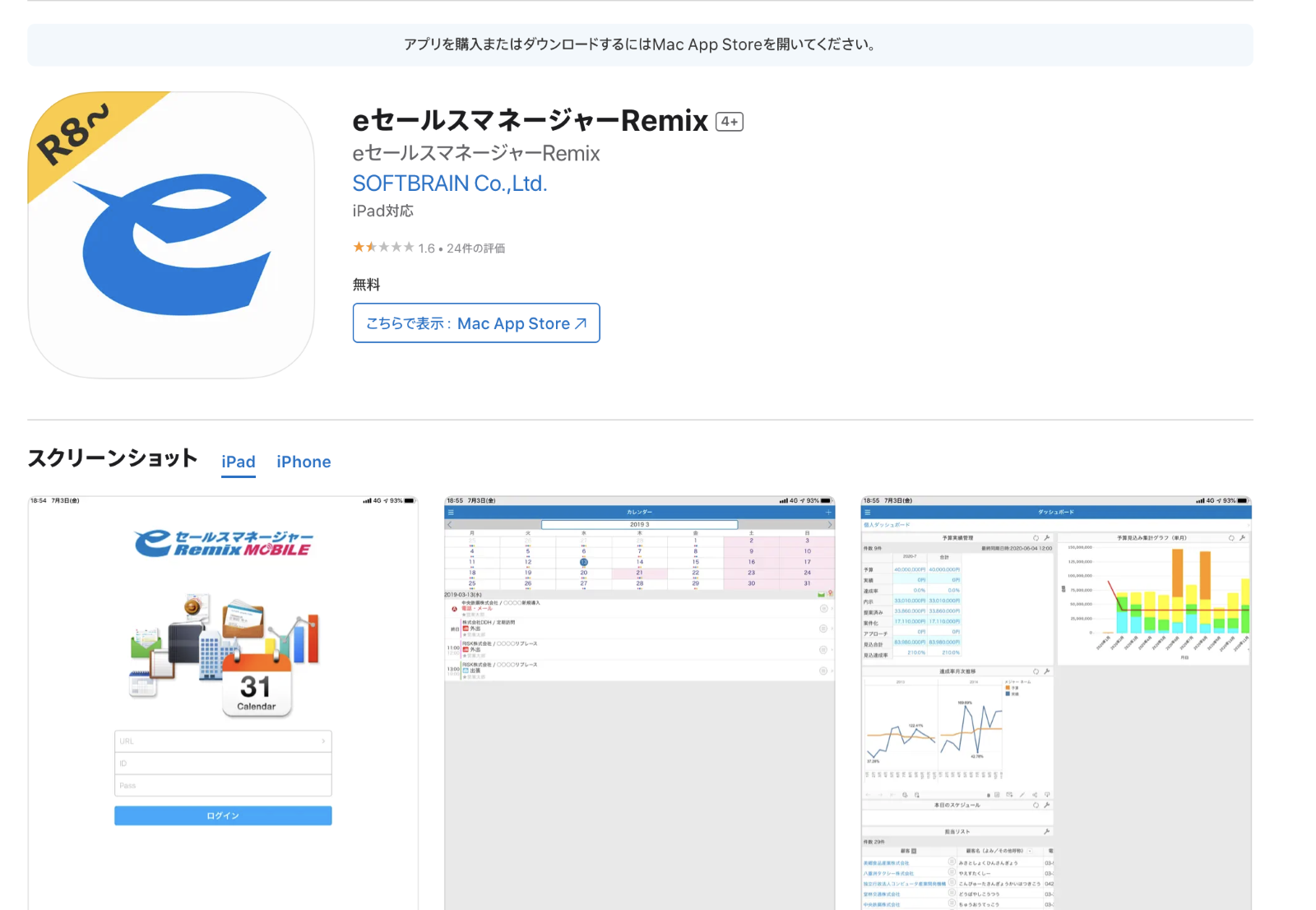Click the refresh icon on 予算見込み集計グラフ panel
This screenshot has width=1316, height=910.
coord(1230,537)
